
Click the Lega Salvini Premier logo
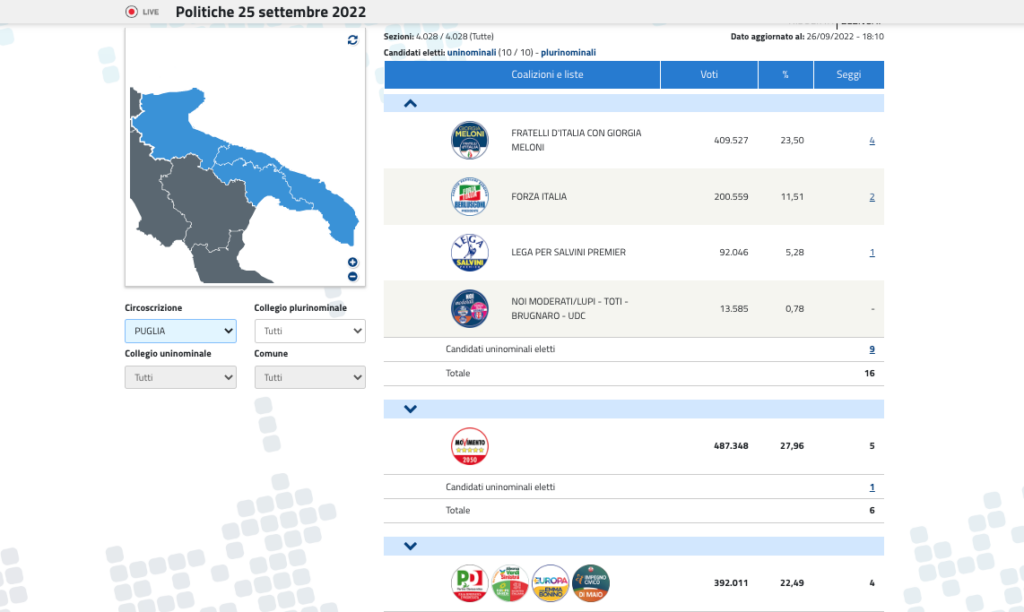pos(470,252)
